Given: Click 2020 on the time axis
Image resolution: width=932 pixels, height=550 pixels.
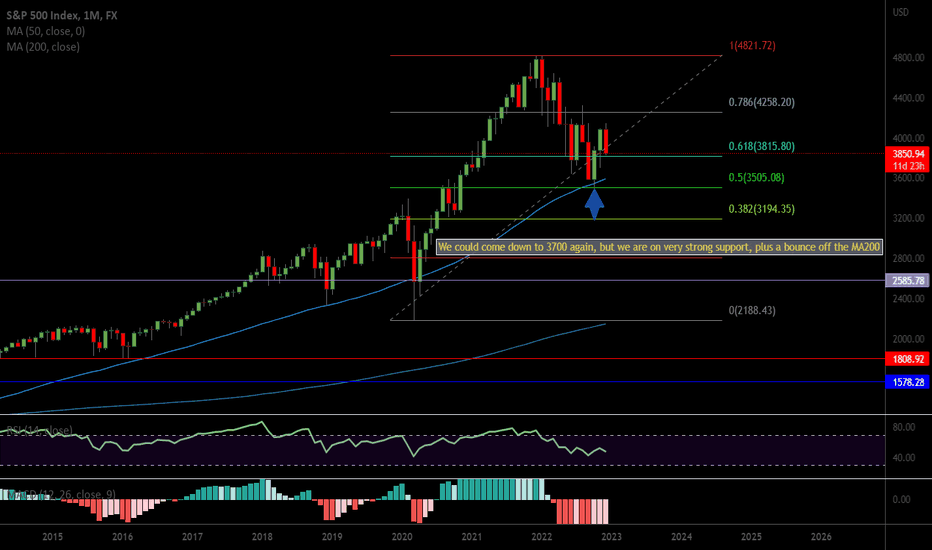Looking at the screenshot, I should coord(402,537).
